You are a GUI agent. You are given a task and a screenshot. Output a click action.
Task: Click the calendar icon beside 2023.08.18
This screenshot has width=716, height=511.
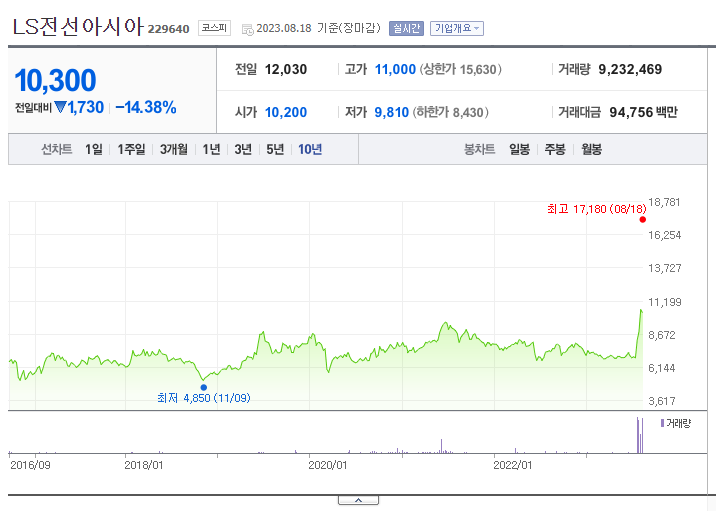(x=247, y=30)
